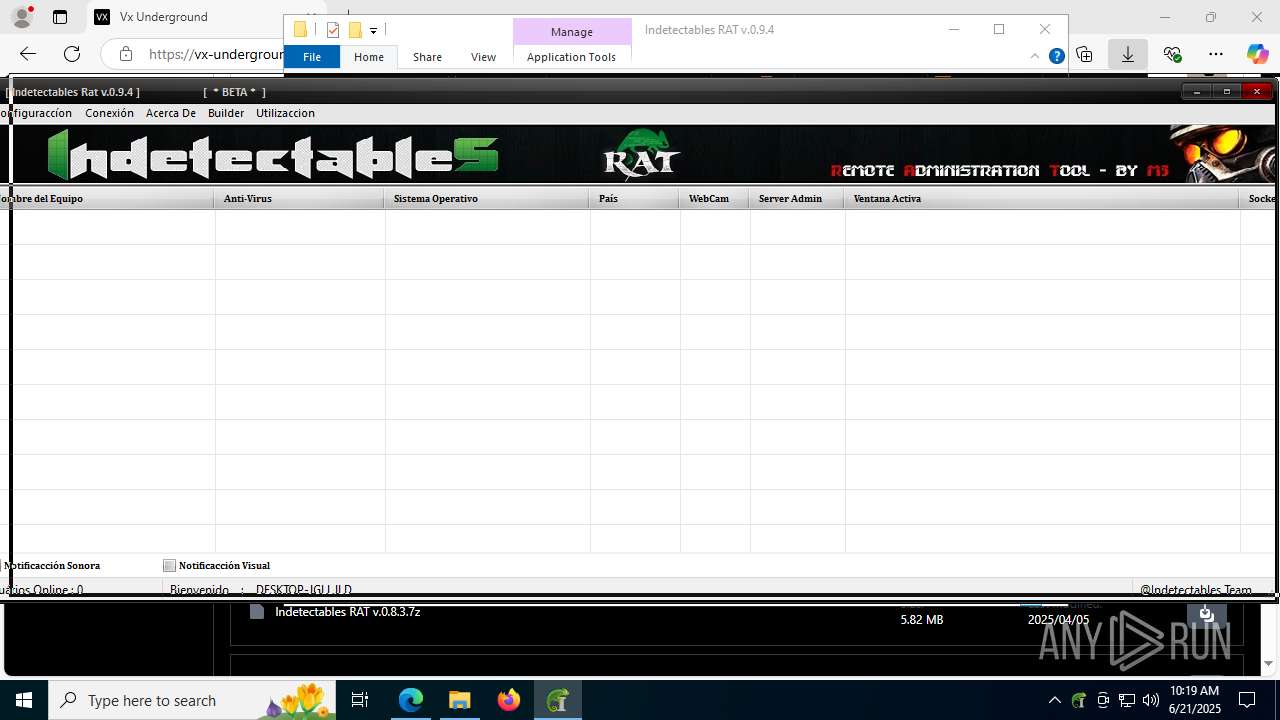Open Edge Collections icon

tap(1084, 54)
